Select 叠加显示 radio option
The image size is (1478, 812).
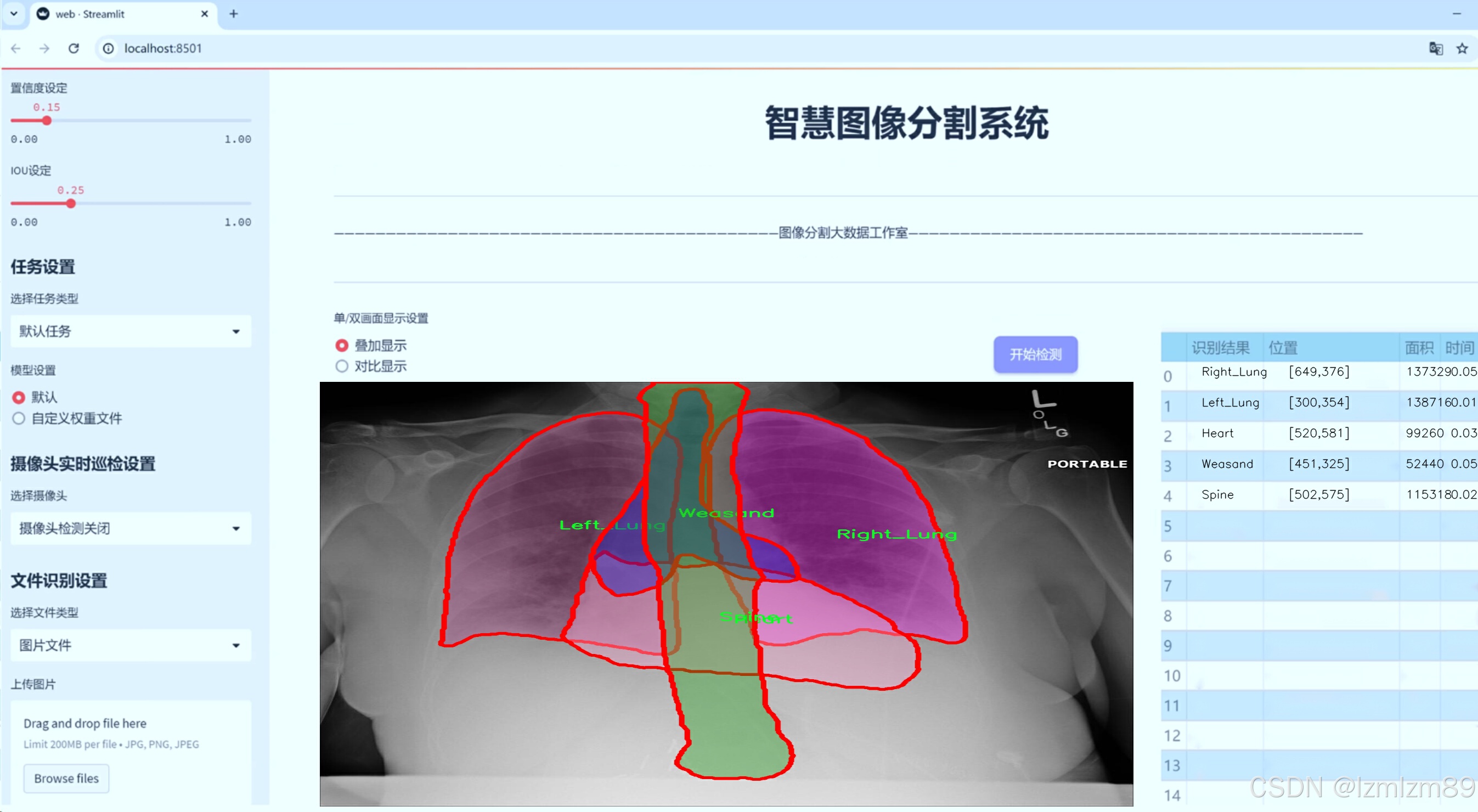click(342, 346)
